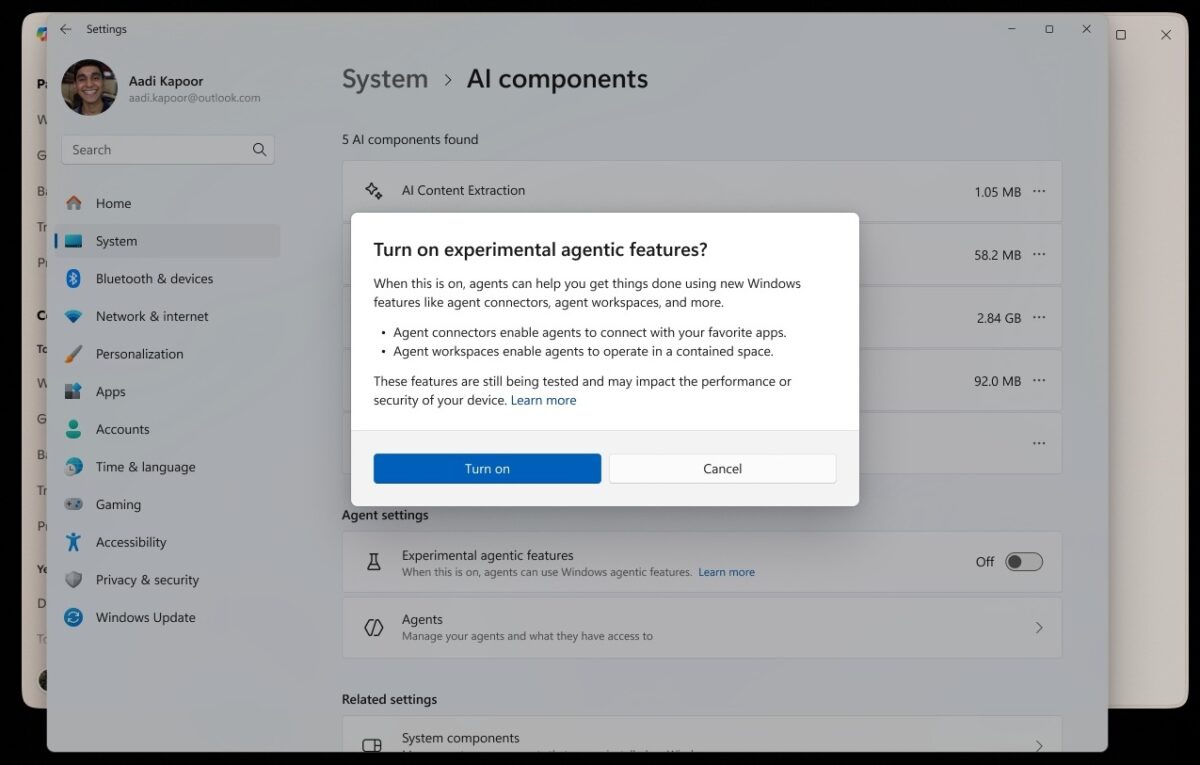Open more options for AI Content Extraction
The width and height of the screenshot is (1200, 765).
coord(1039,191)
